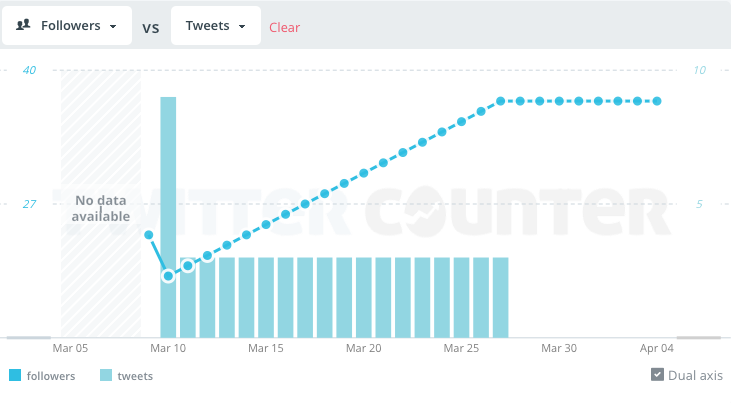
Task: Toggle tweets series via legend swatch
Action: pyautogui.click(x=106, y=376)
